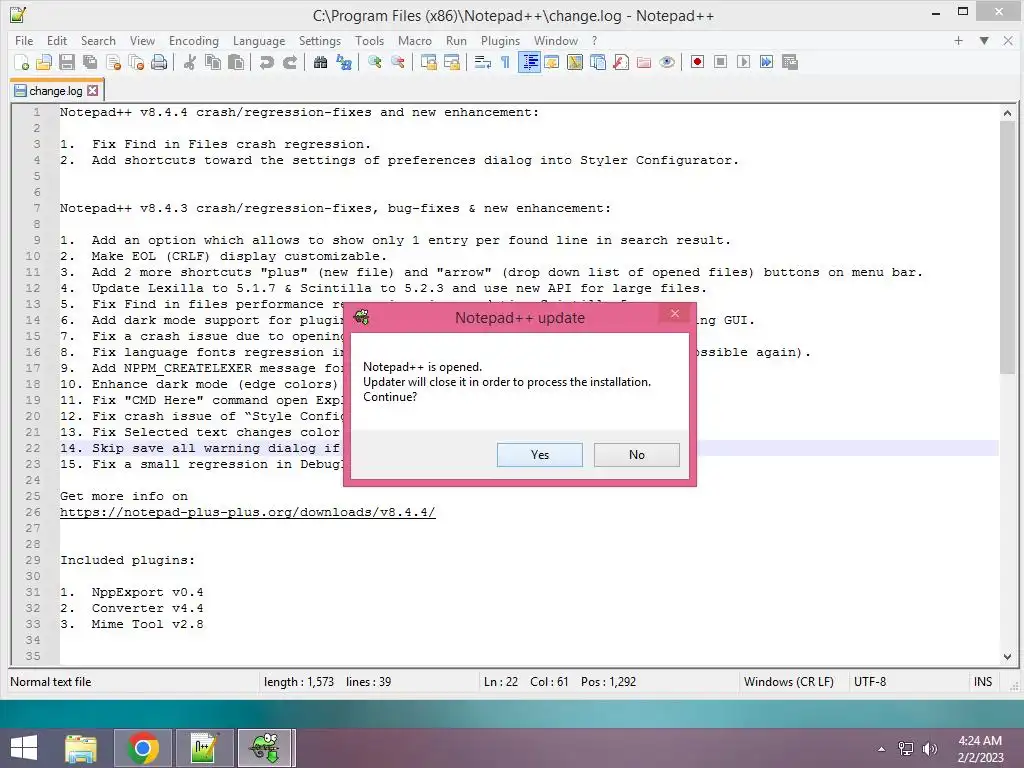The height and width of the screenshot is (768, 1024).
Task: Select the change.log tab
Action: [x=56, y=91]
